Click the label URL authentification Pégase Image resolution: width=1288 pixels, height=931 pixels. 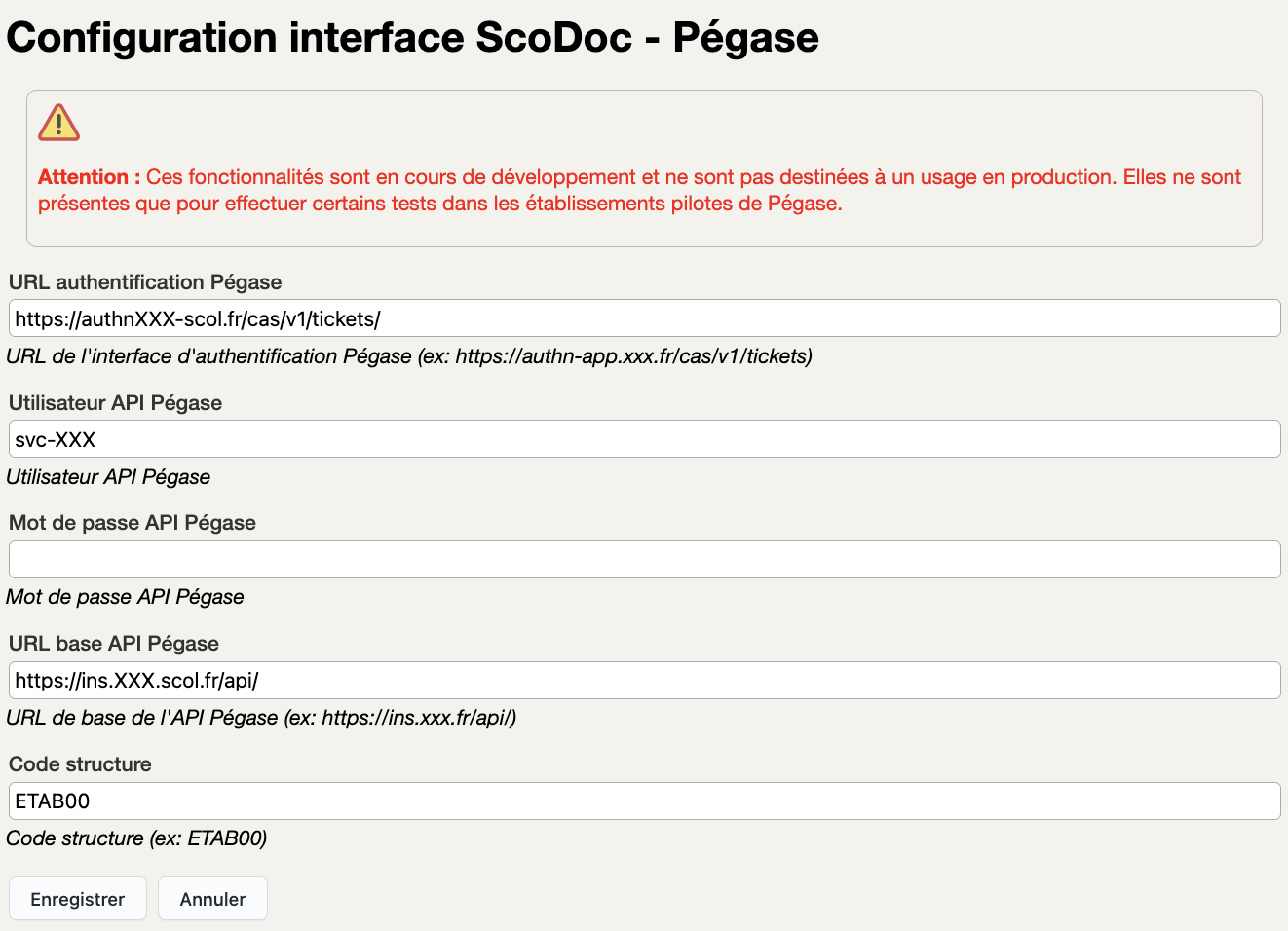click(x=145, y=282)
